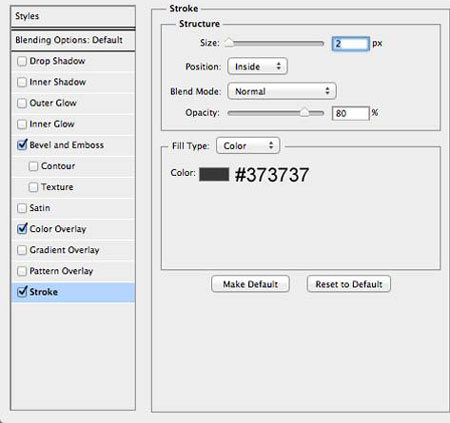
Task: Select the Color Overlay row label
Action: click(58, 229)
